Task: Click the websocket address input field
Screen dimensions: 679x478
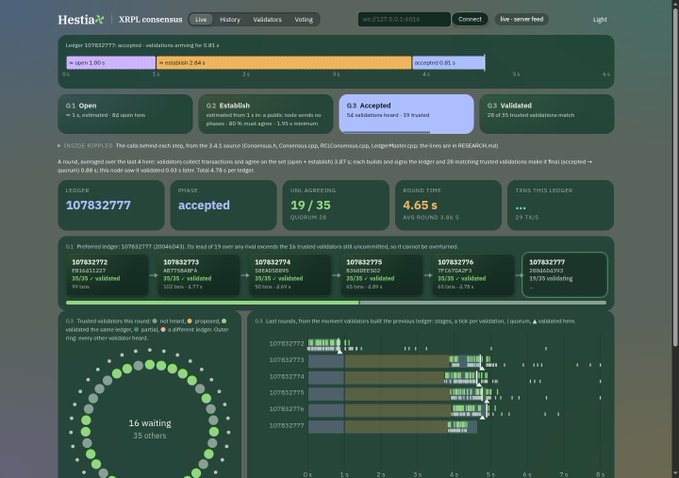Action: pos(404,19)
